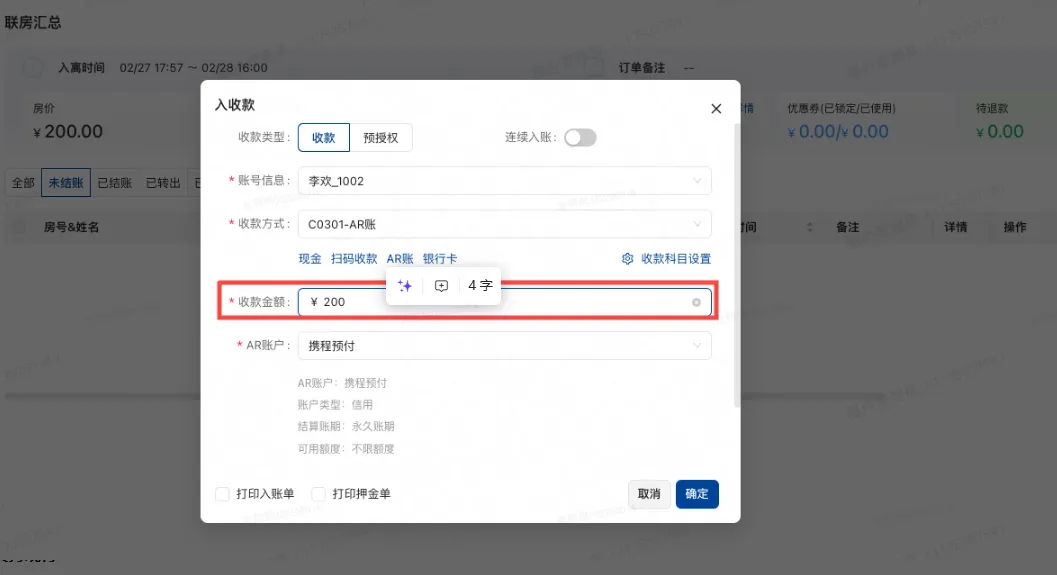The width and height of the screenshot is (1057, 575).
Task: Click the 结算账期: 永久账期 info line
Action: pyautogui.click(x=346, y=426)
